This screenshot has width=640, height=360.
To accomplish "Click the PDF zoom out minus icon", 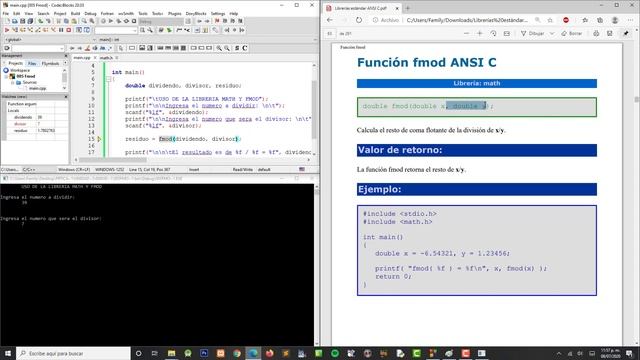I will [466, 33].
